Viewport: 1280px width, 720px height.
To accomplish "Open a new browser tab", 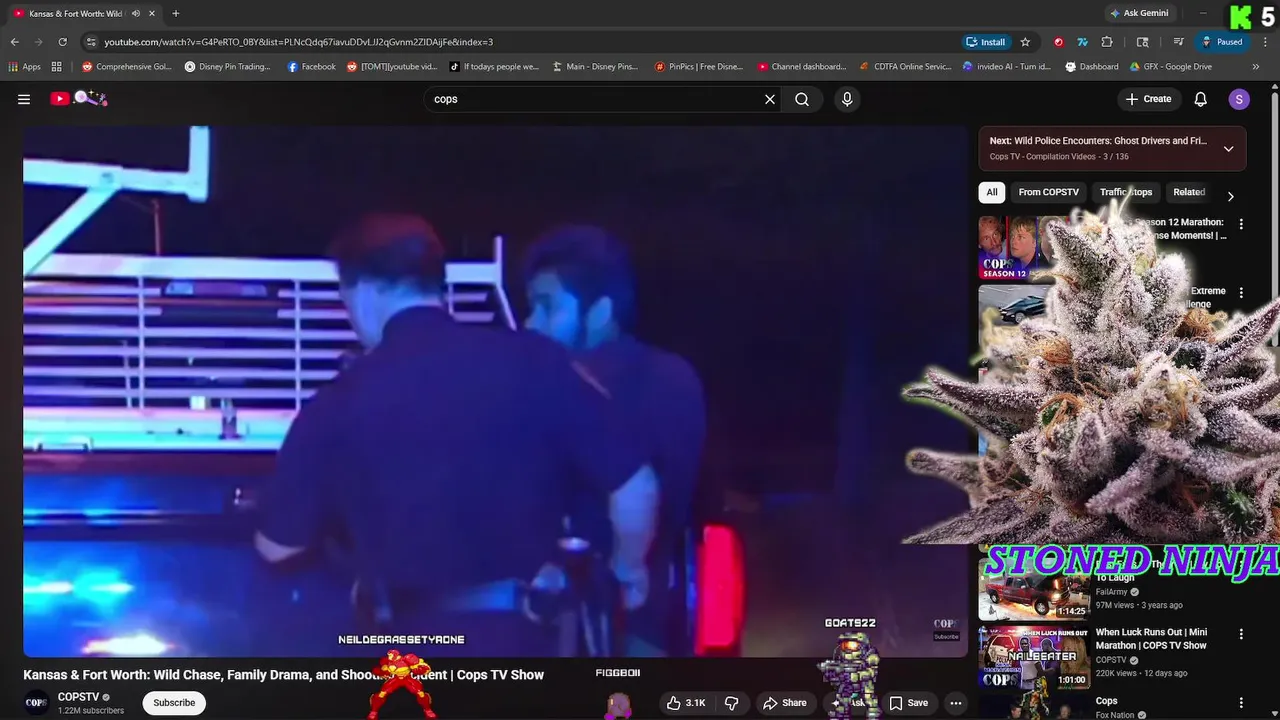I will [x=176, y=13].
